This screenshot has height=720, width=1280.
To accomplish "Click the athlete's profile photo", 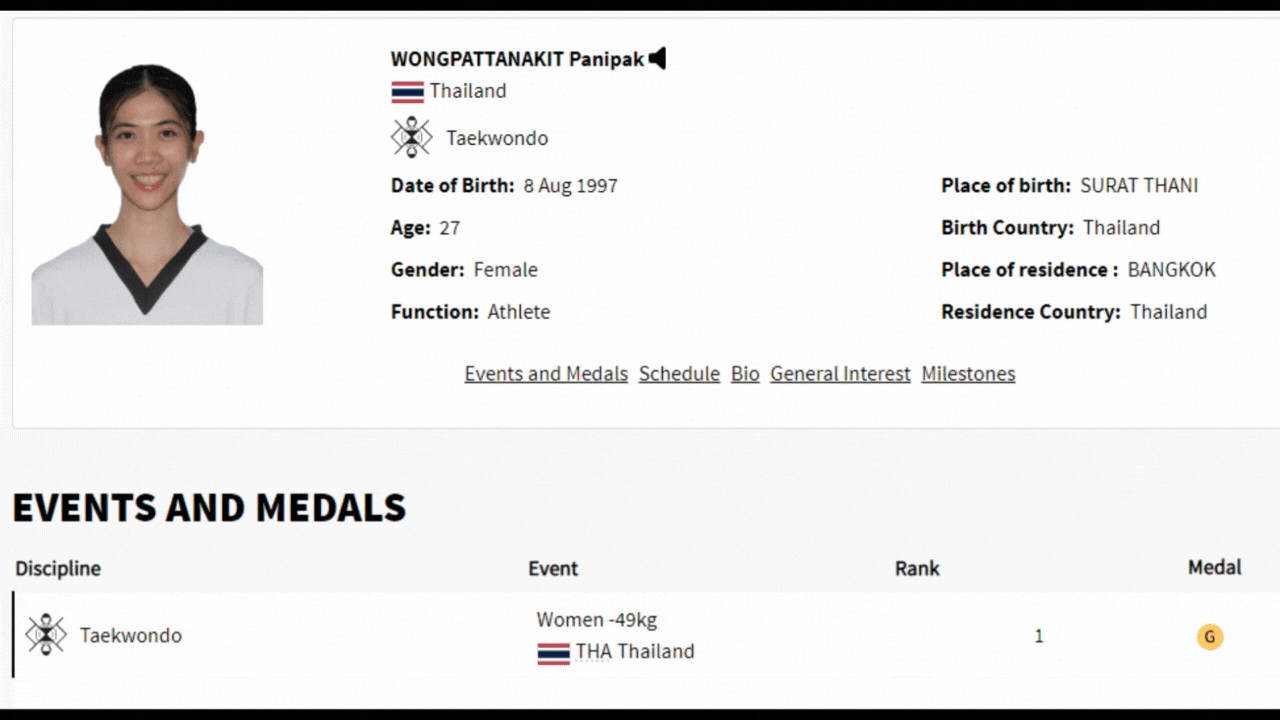I will [x=147, y=195].
